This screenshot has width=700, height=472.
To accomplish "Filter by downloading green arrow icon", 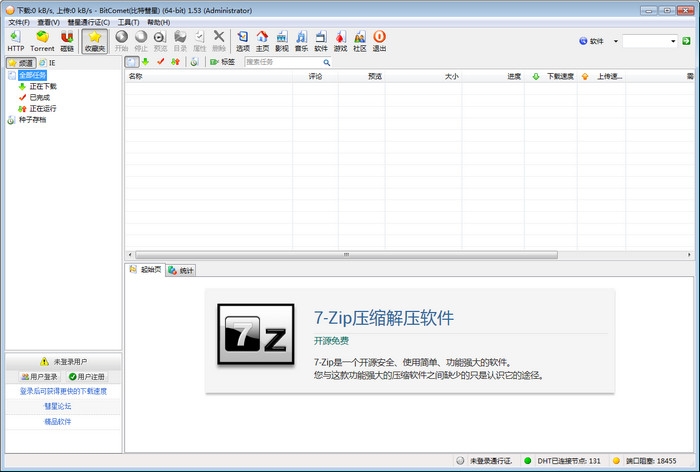I will point(146,62).
